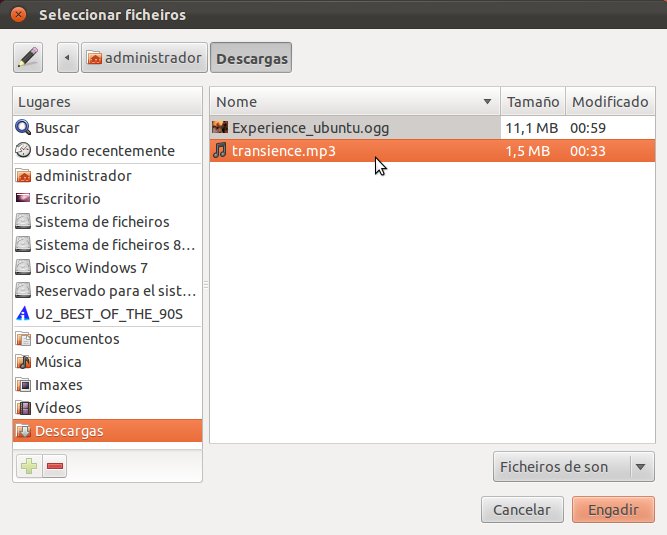
Task: Click the audio CD icon of U2_BEST_OF_THE_90S
Action: point(23,313)
